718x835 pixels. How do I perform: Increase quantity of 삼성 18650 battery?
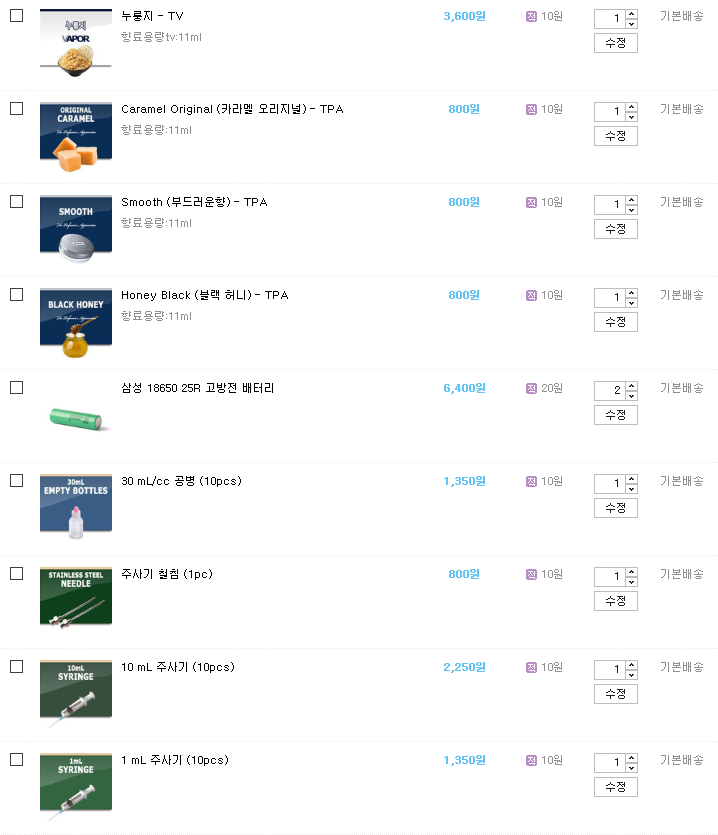tap(631, 385)
